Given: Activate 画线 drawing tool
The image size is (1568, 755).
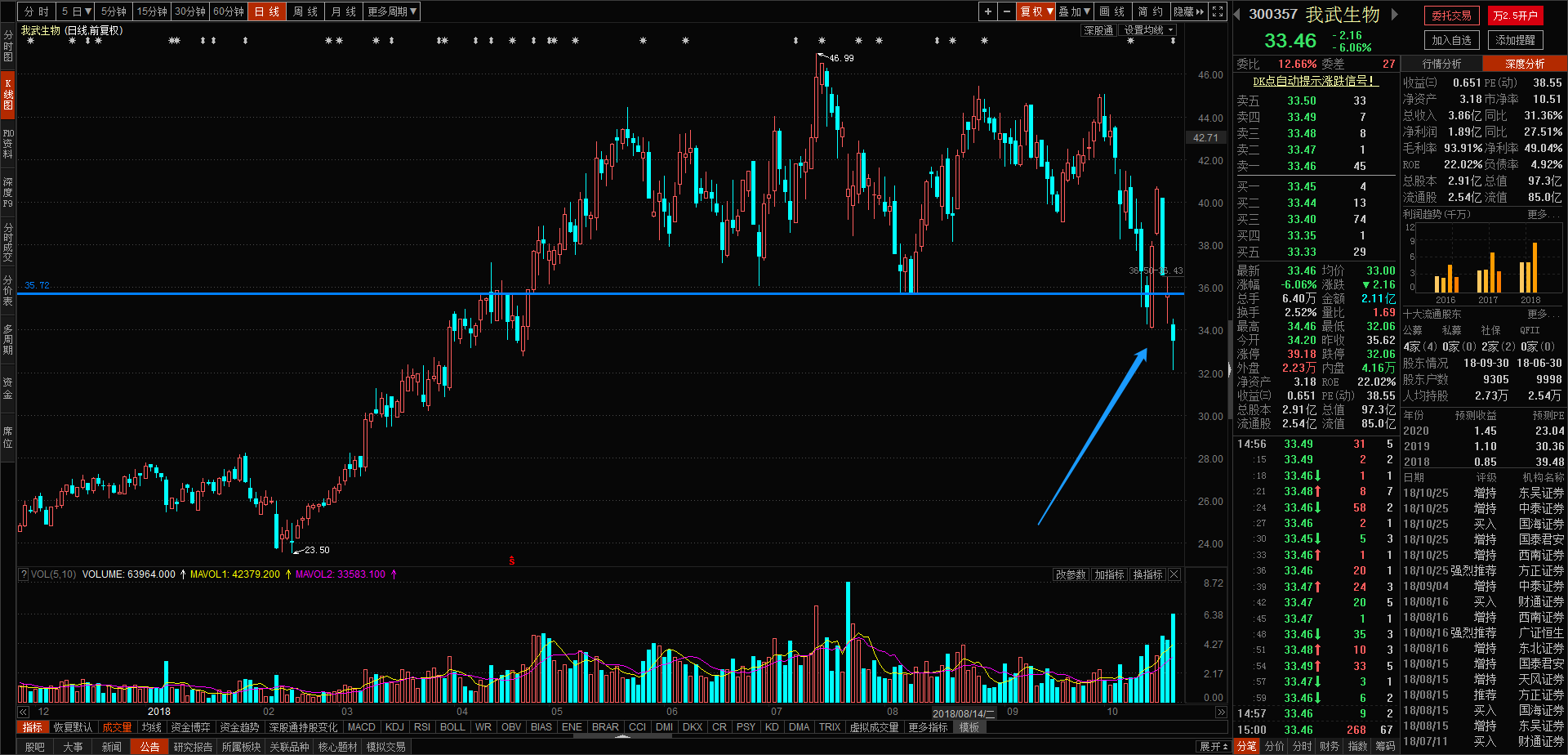Looking at the screenshot, I should point(1112,11).
